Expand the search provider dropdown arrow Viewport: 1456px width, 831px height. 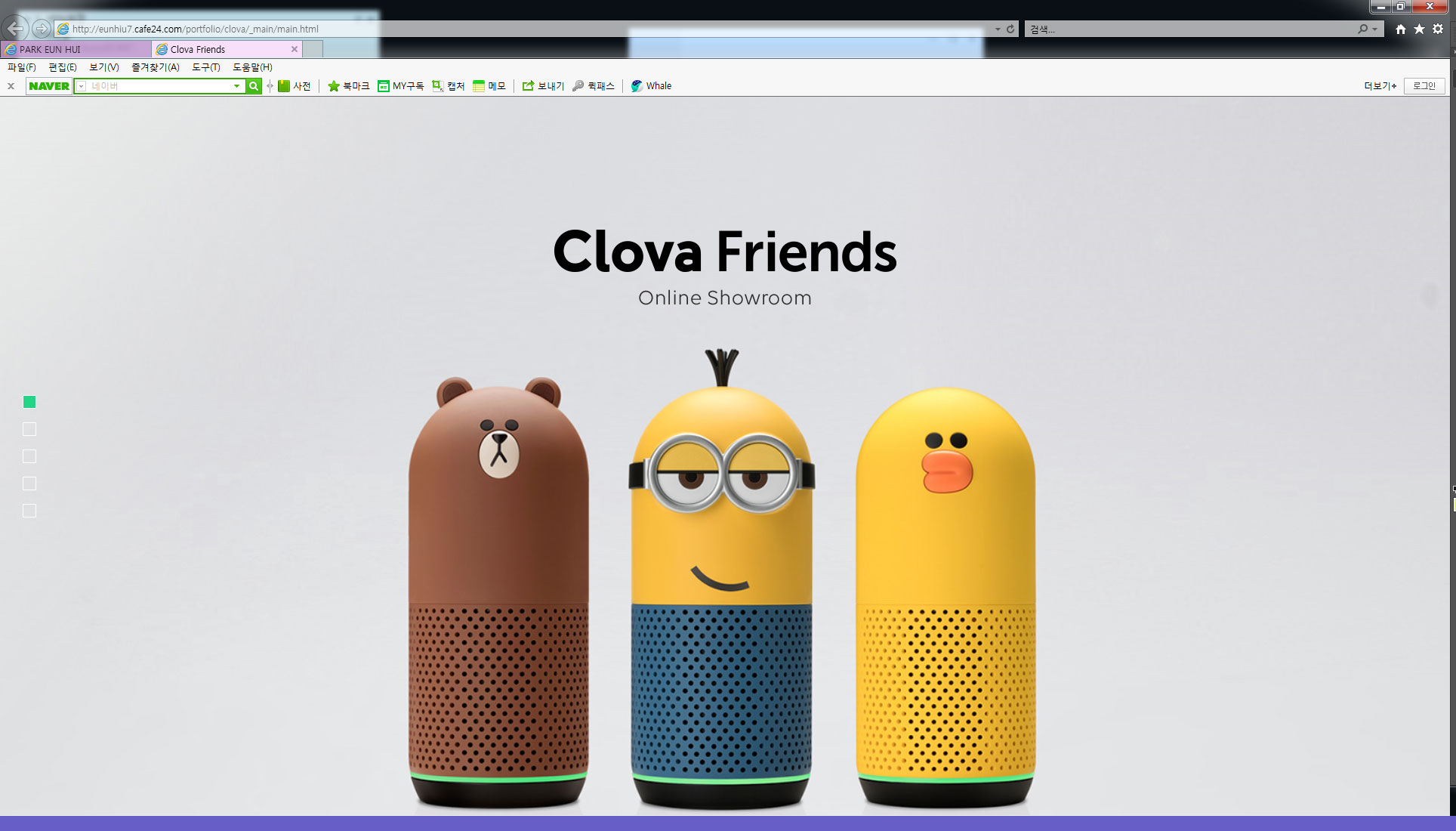(x=1374, y=29)
